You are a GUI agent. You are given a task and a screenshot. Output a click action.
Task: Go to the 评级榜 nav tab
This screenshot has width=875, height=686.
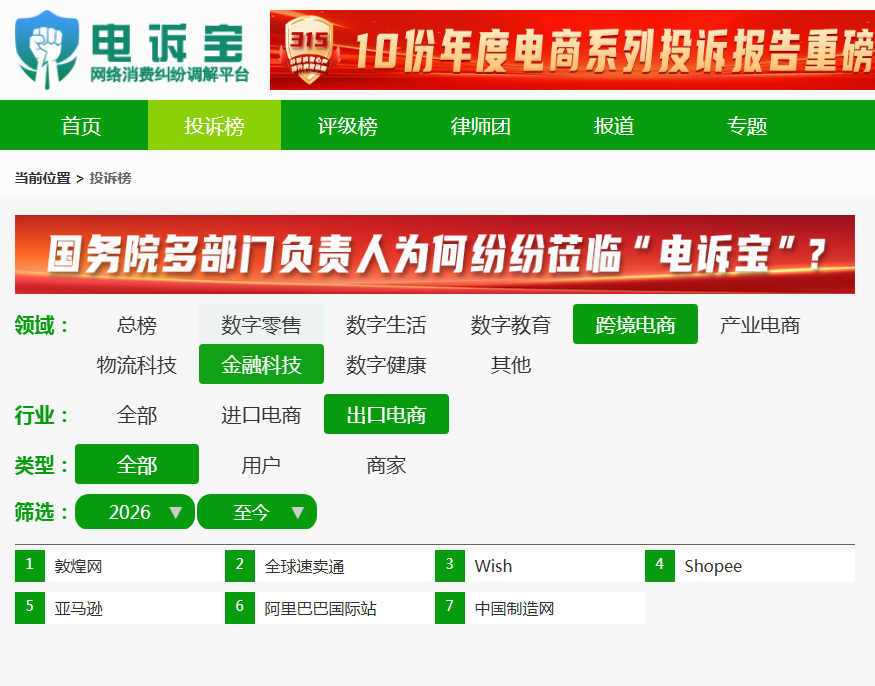pyautogui.click(x=347, y=126)
